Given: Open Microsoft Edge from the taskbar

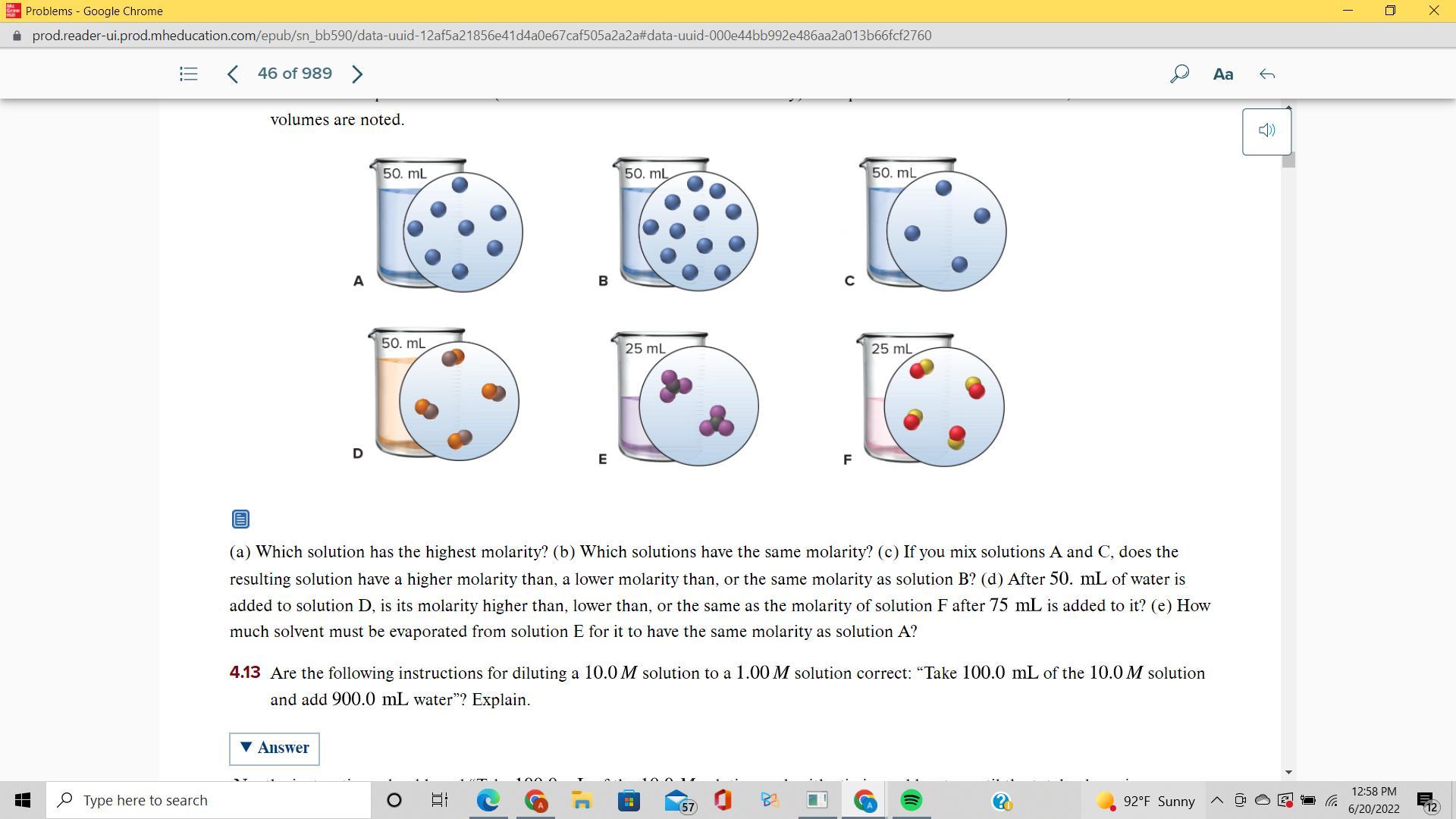Looking at the screenshot, I should [x=488, y=800].
